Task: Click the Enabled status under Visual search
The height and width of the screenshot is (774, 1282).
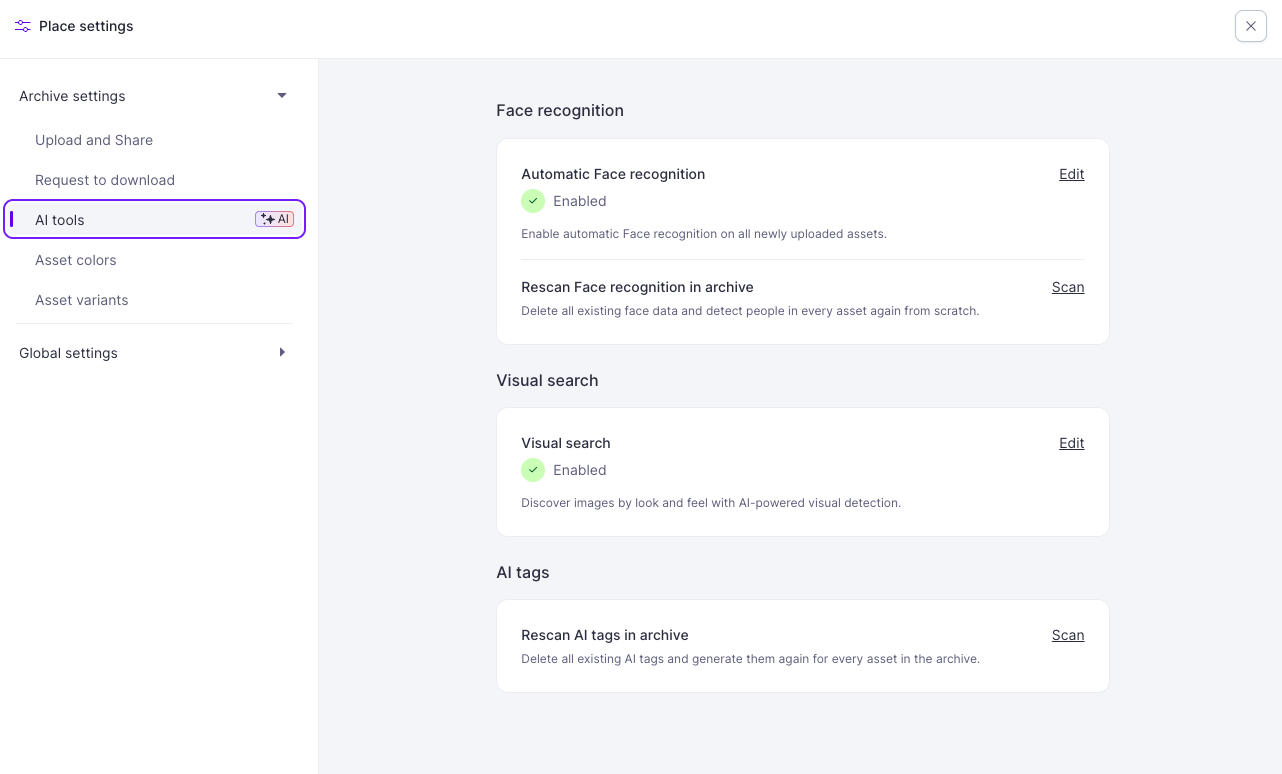Action: [x=580, y=470]
